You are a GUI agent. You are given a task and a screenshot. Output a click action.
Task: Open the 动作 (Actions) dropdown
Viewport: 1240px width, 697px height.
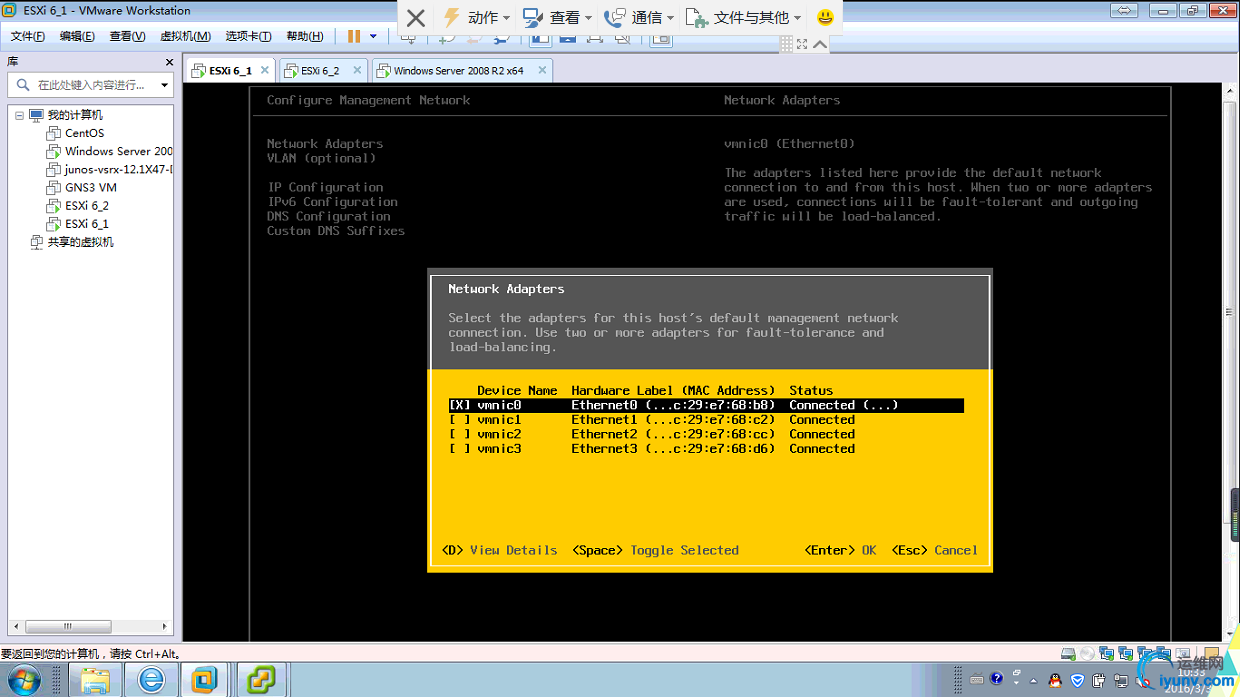tap(476, 18)
